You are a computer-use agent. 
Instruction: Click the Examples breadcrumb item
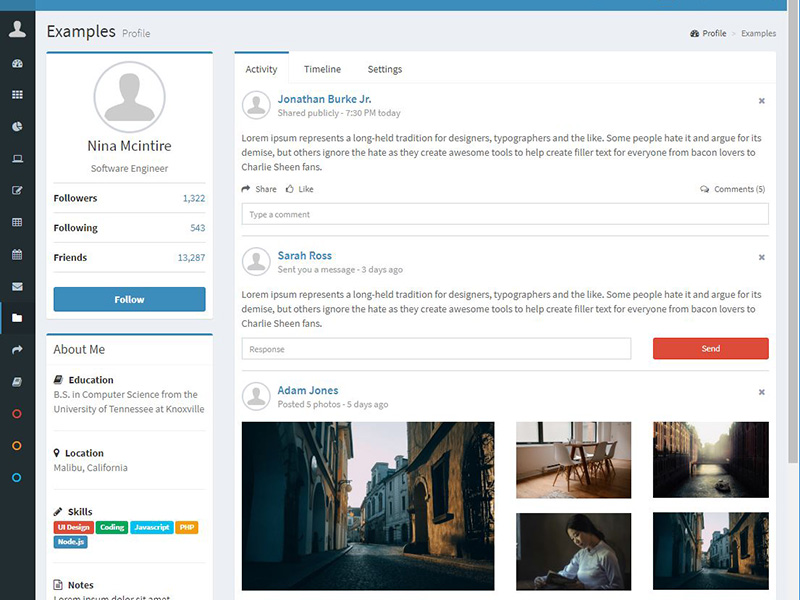point(759,33)
